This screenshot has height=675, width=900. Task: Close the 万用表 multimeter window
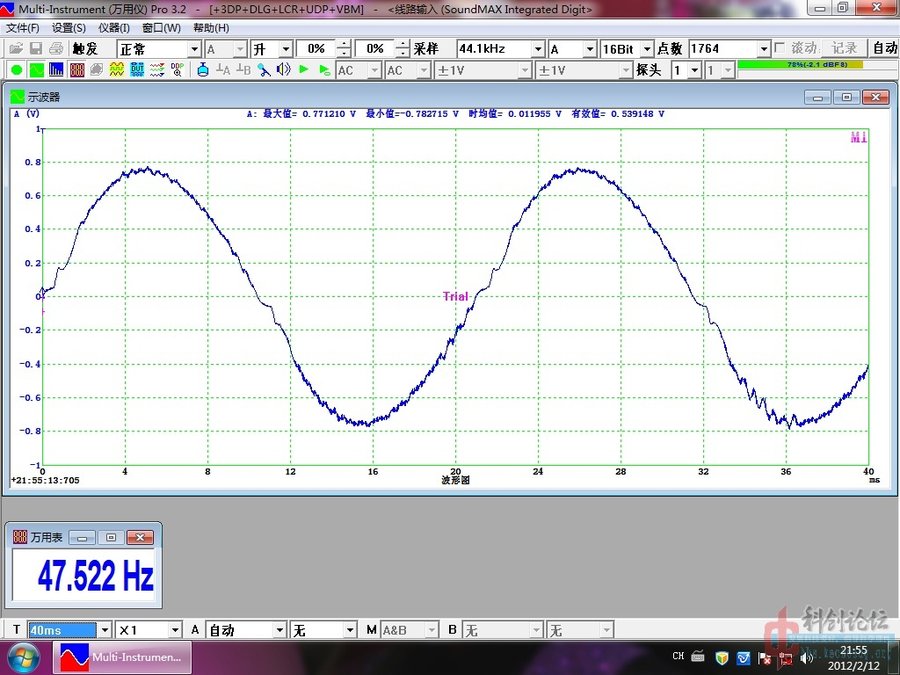point(139,537)
